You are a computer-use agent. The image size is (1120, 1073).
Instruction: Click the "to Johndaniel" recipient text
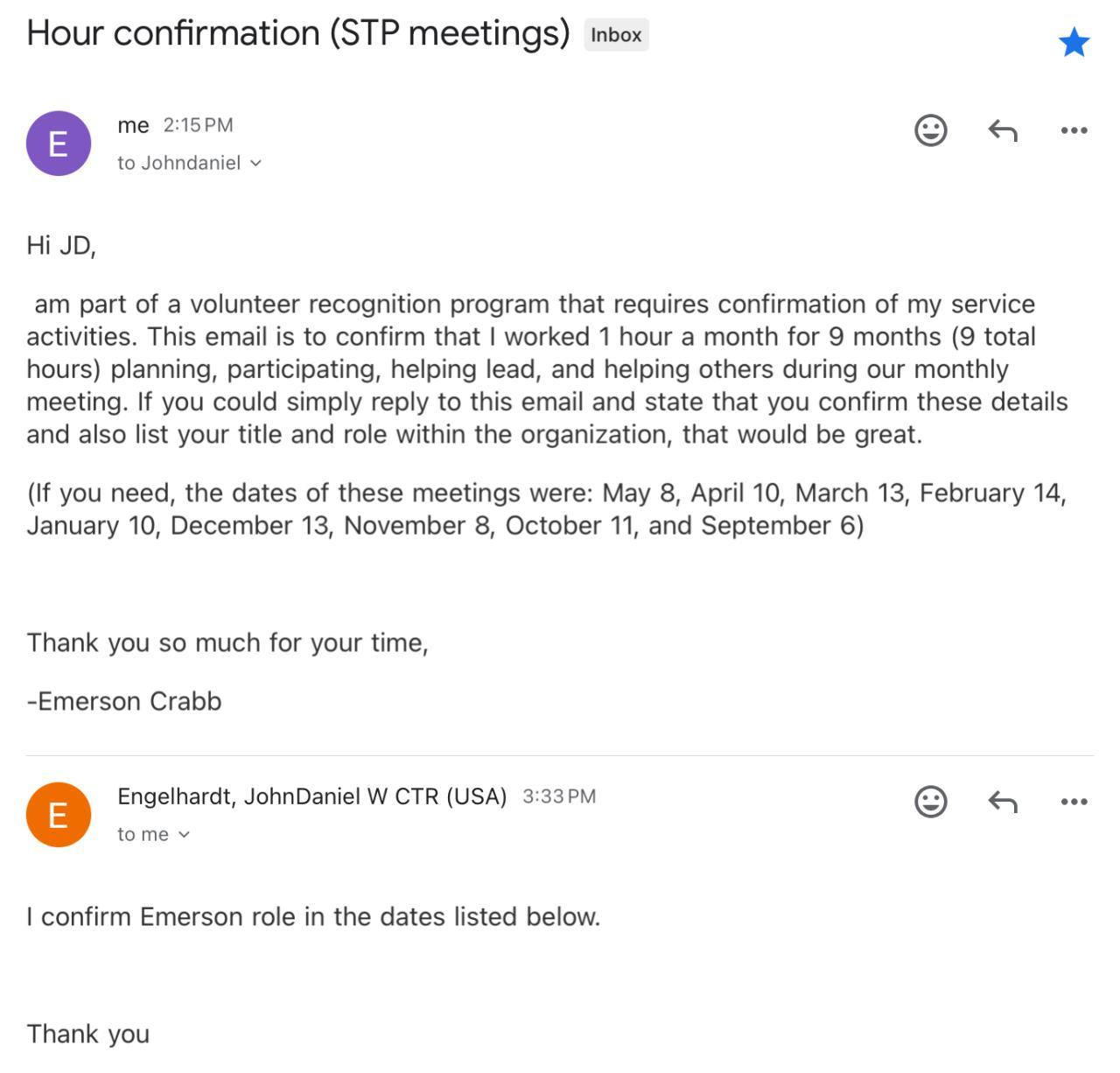point(178,163)
